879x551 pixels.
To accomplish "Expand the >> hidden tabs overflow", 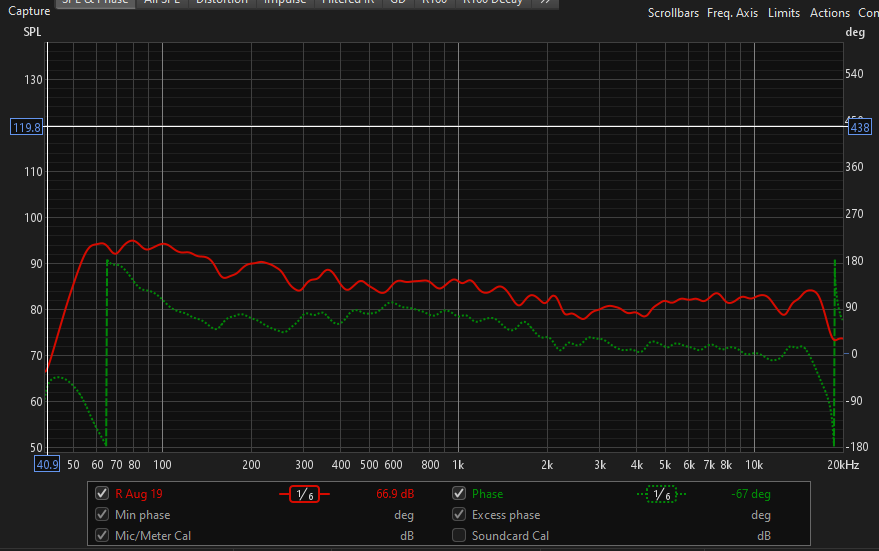I will [543, 2].
